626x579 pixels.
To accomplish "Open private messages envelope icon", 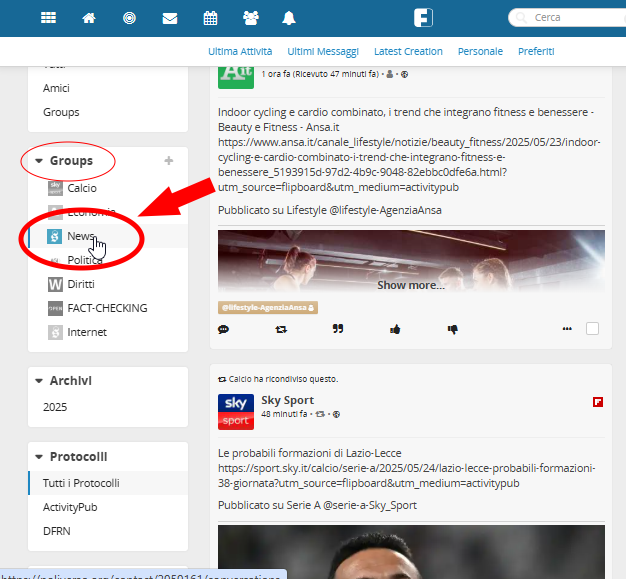I will (x=170, y=18).
